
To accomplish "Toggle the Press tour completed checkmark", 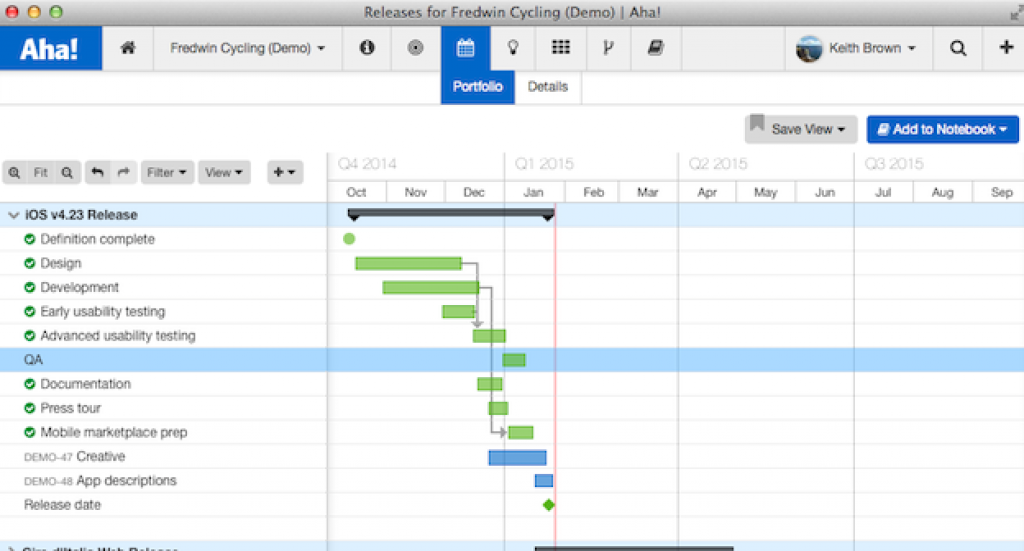I will (30, 408).
